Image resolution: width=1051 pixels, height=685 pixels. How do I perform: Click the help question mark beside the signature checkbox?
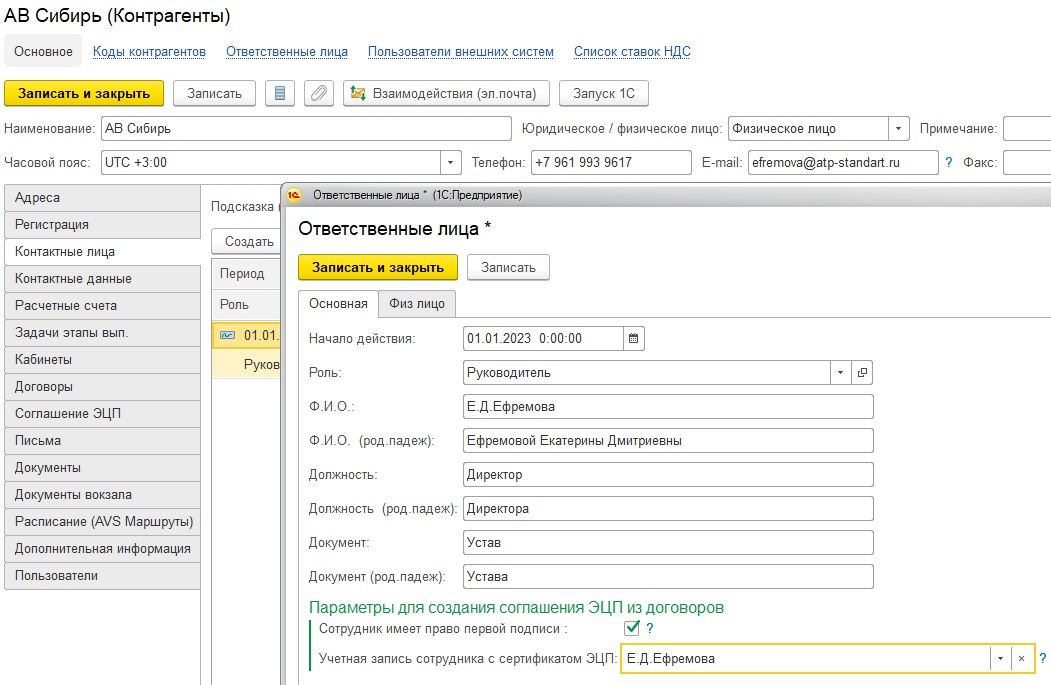click(x=649, y=629)
